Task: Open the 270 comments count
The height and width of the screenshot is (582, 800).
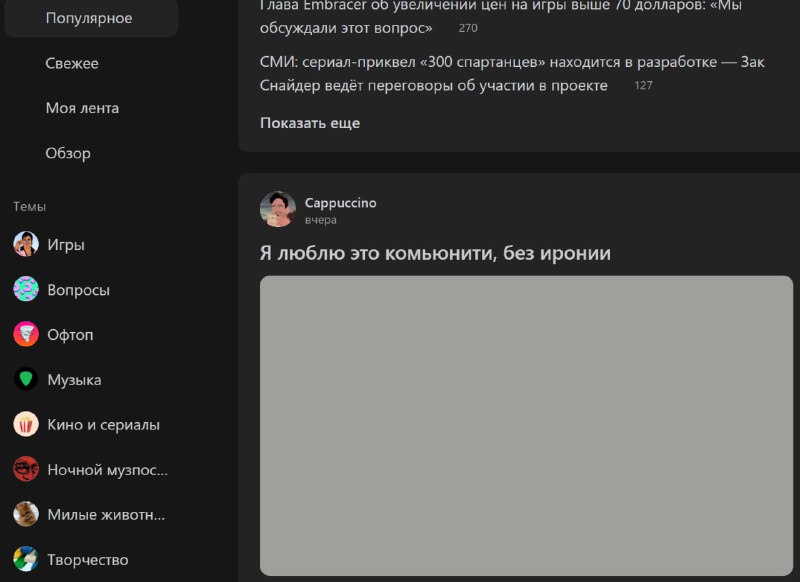Action: (468, 28)
